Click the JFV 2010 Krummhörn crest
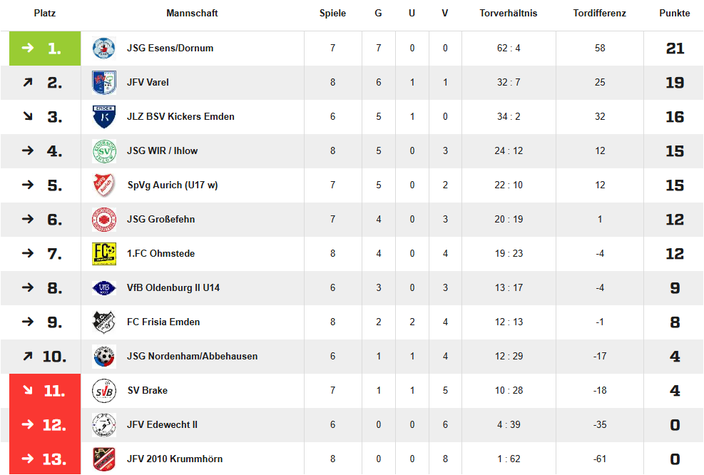704x475 pixels. coord(104,459)
